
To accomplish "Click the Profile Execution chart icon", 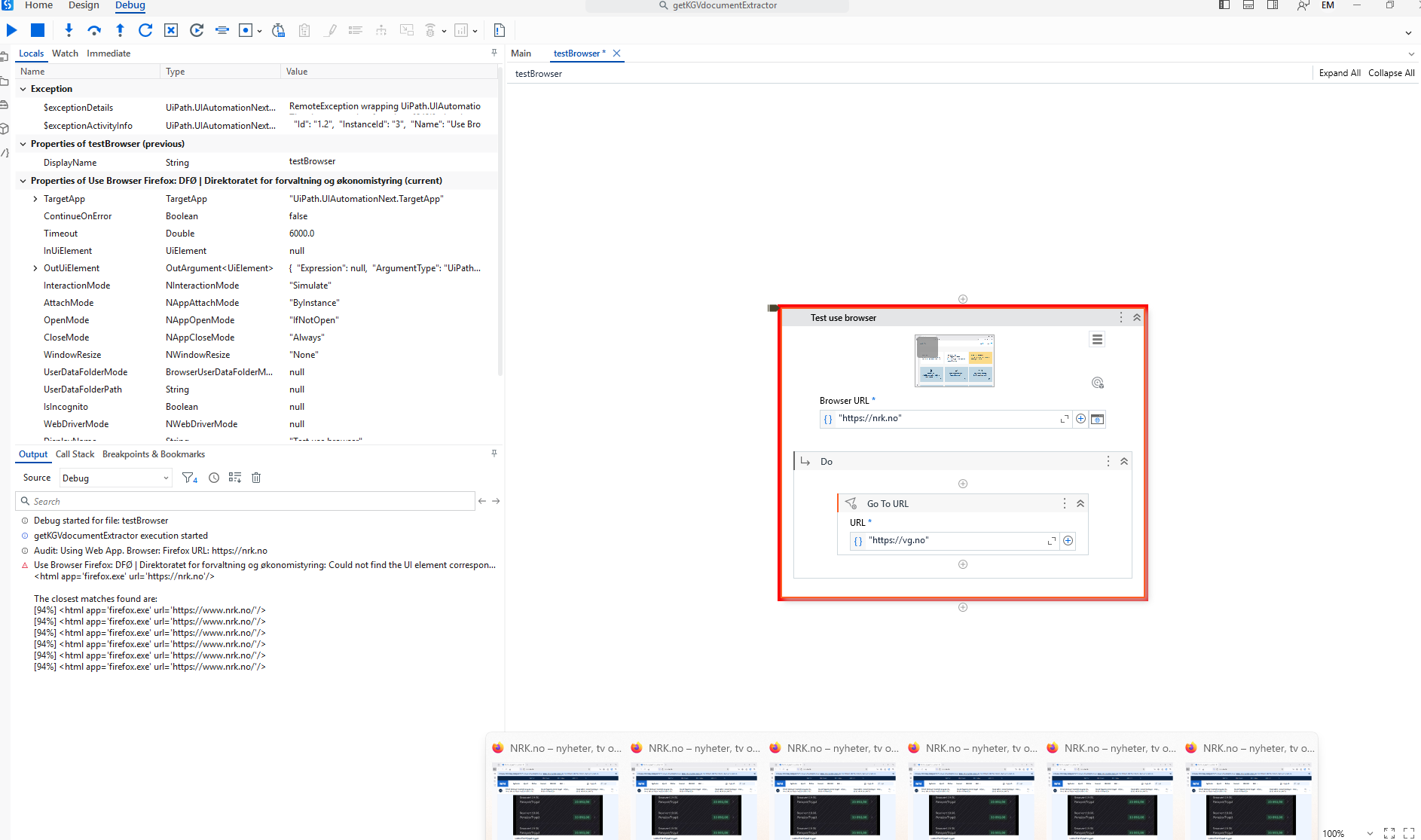I will coord(461,30).
